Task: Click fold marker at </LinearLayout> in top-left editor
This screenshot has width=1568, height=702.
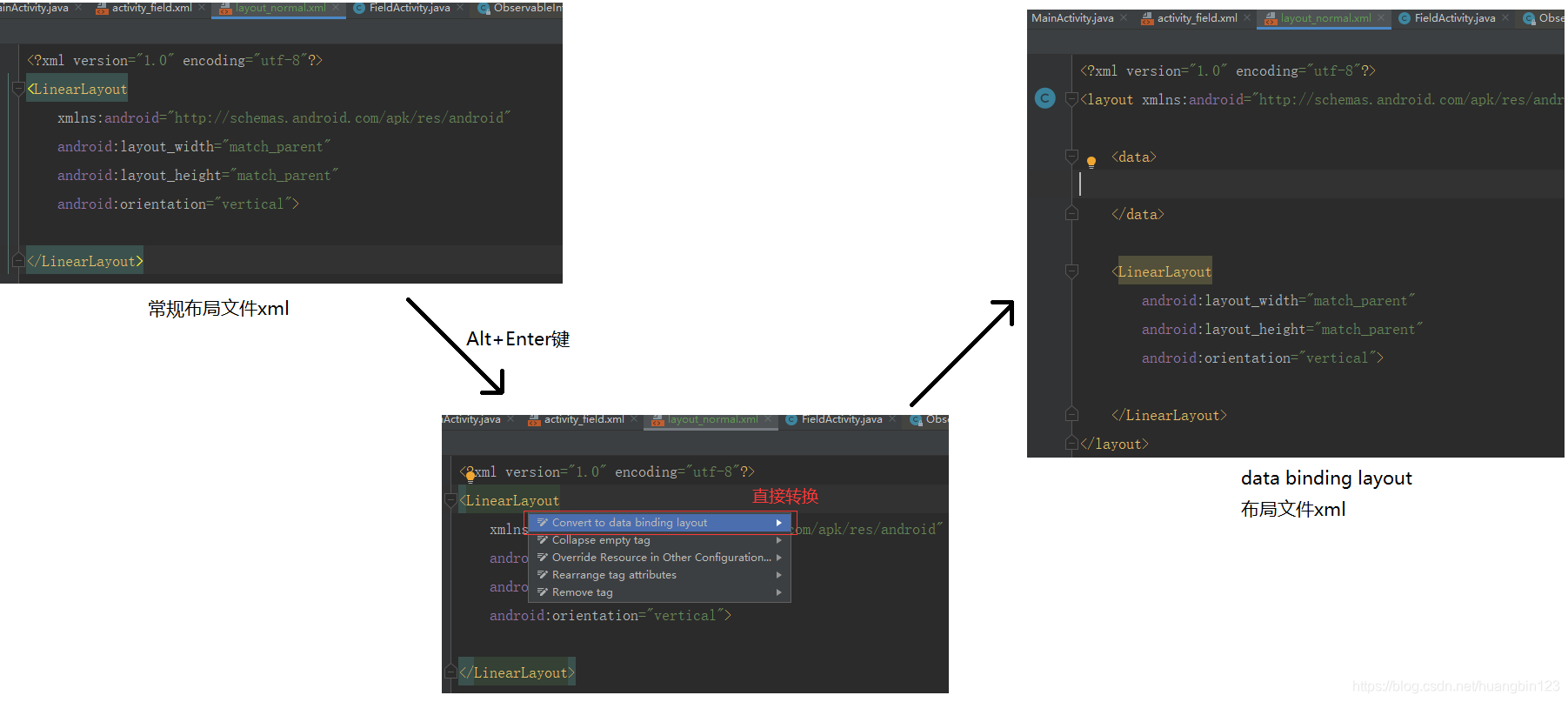Action: [x=18, y=260]
